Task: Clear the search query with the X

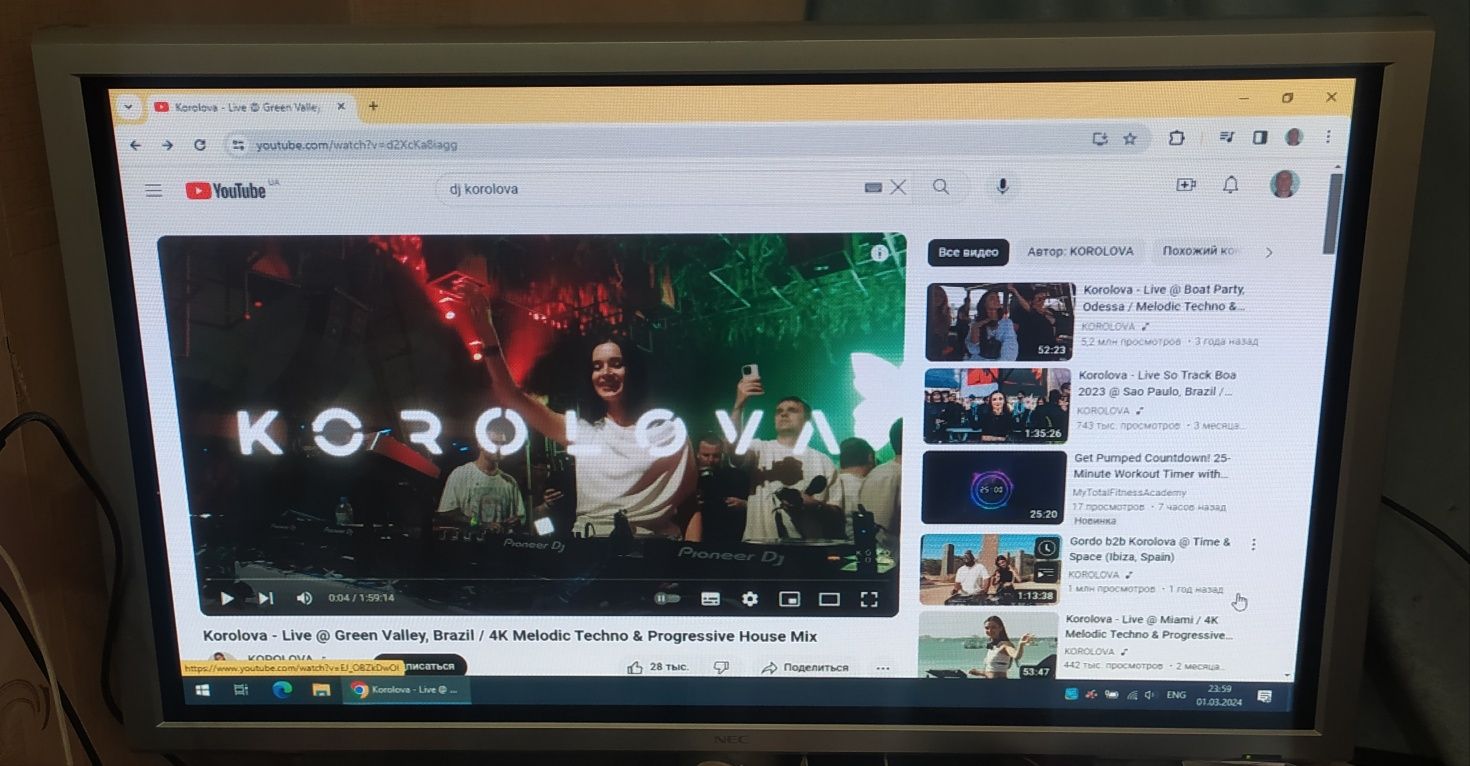Action: click(x=898, y=187)
